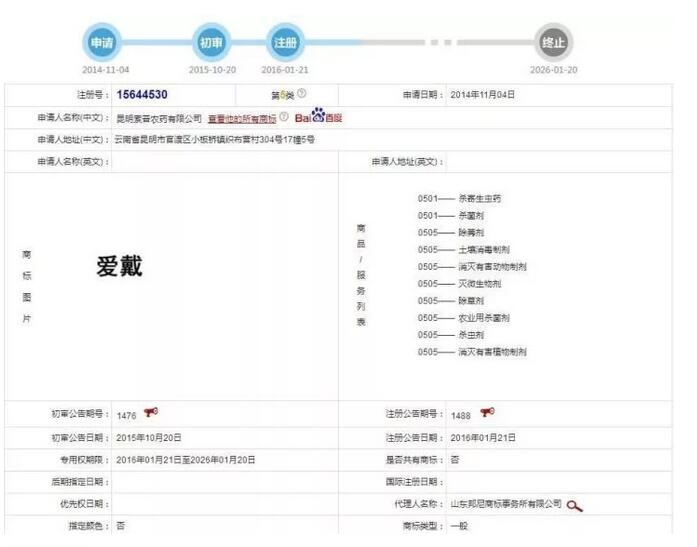
Task: Click timeline date 2026-01-20
Action: [554, 70]
